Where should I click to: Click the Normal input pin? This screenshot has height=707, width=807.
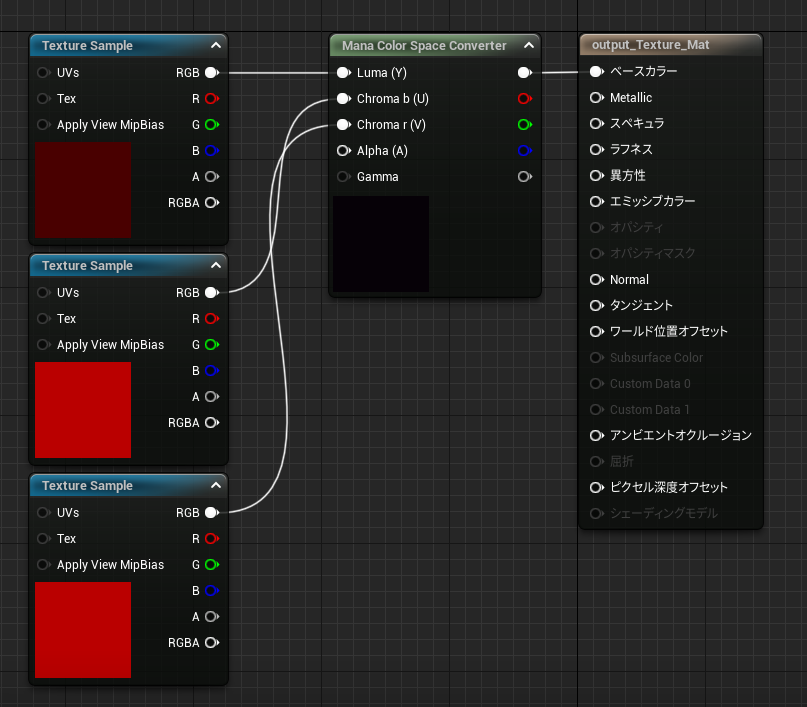point(597,279)
